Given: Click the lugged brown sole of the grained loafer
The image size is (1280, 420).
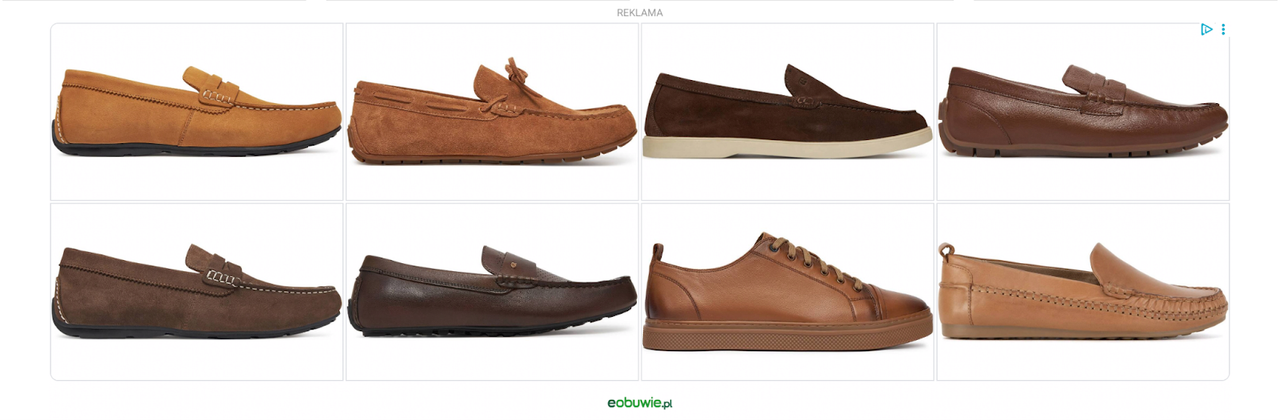Looking at the screenshot, I should click(1082, 143).
